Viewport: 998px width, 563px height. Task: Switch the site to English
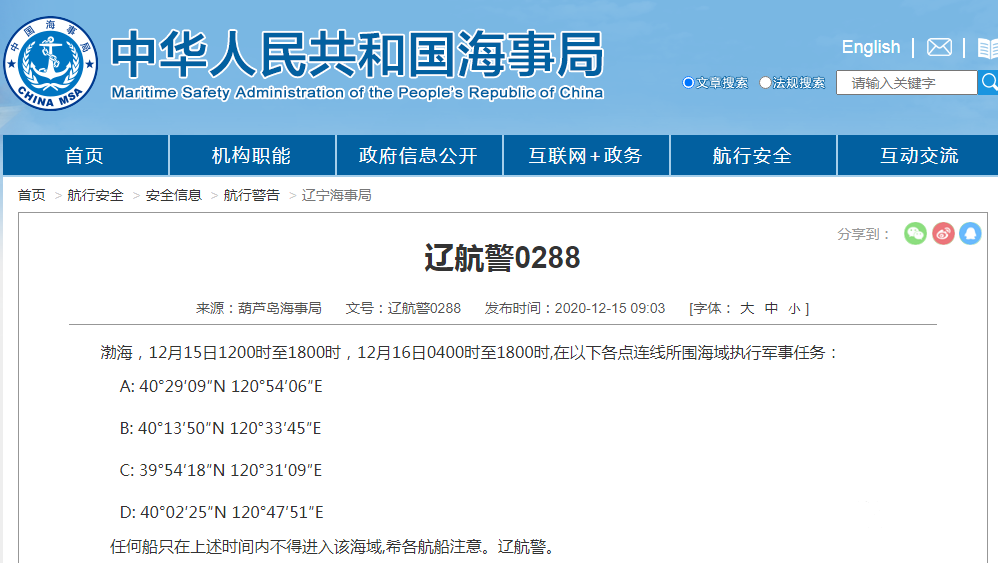pyautogui.click(x=871, y=47)
